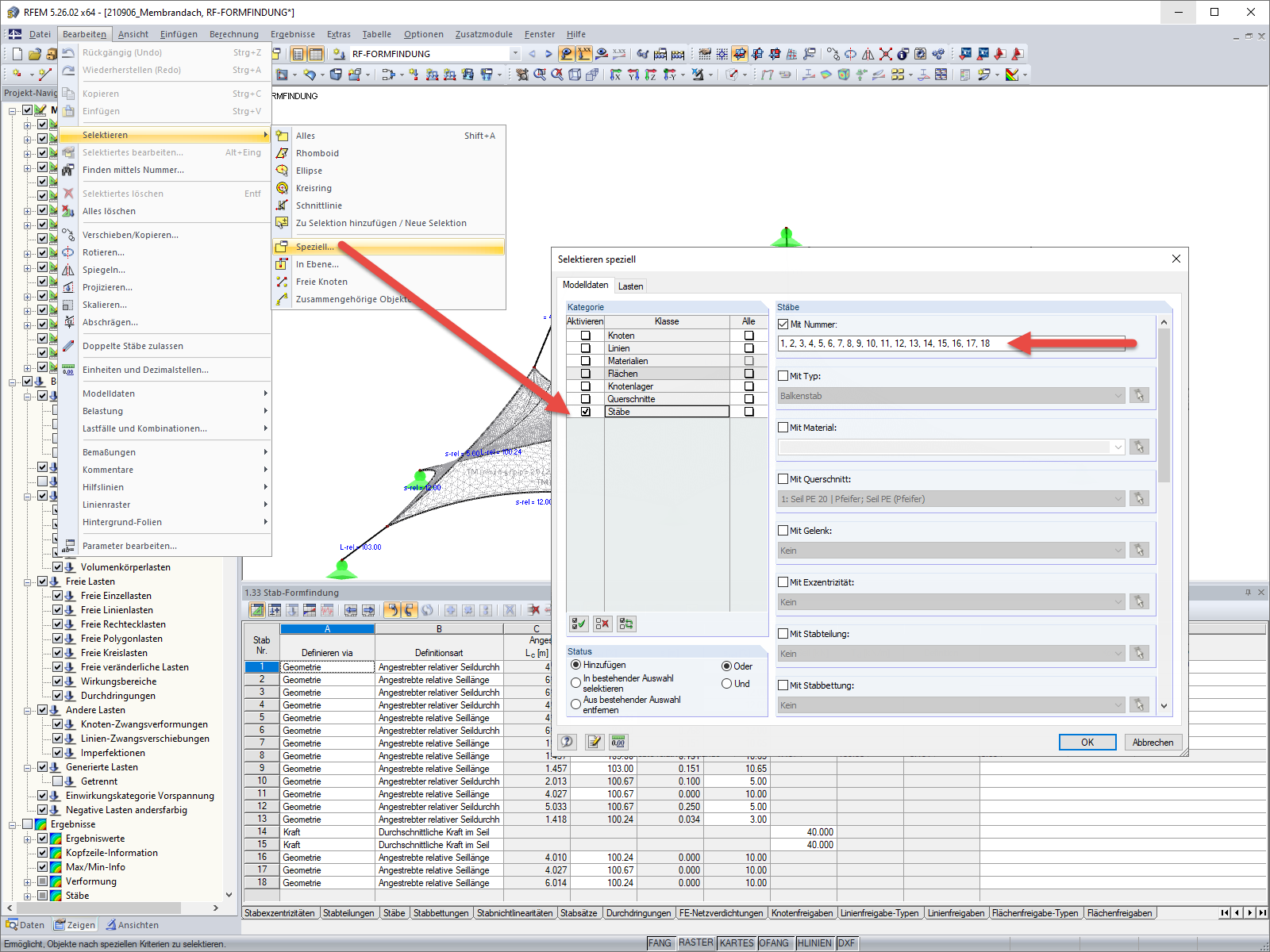The width and height of the screenshot is (1270, 952).
Task: Open the RF-FORMFINDUNG load case dropdown
Action: (x=515, y=54)
